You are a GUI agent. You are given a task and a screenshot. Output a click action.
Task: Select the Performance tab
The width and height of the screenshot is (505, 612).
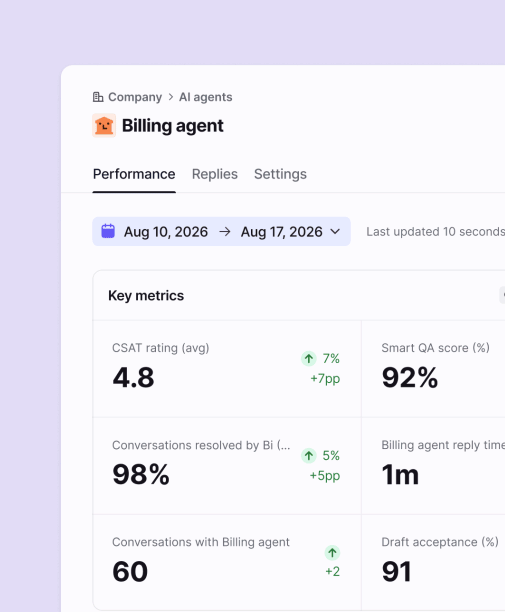tap(134, 174)
